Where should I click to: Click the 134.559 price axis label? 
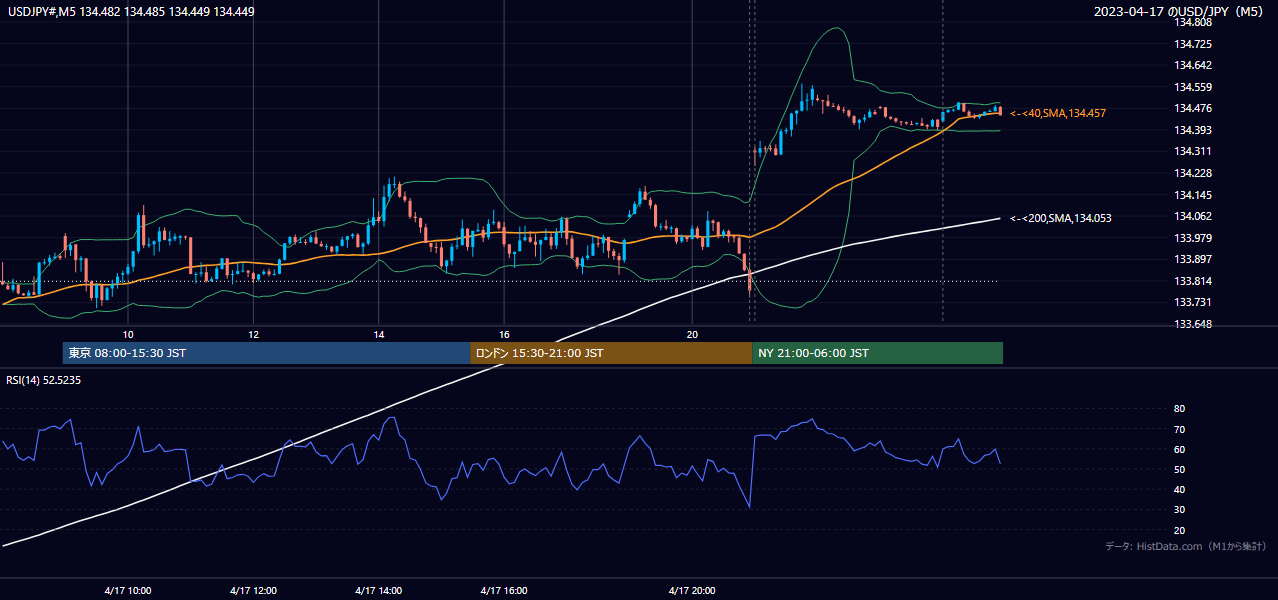tap(1193, 87)
